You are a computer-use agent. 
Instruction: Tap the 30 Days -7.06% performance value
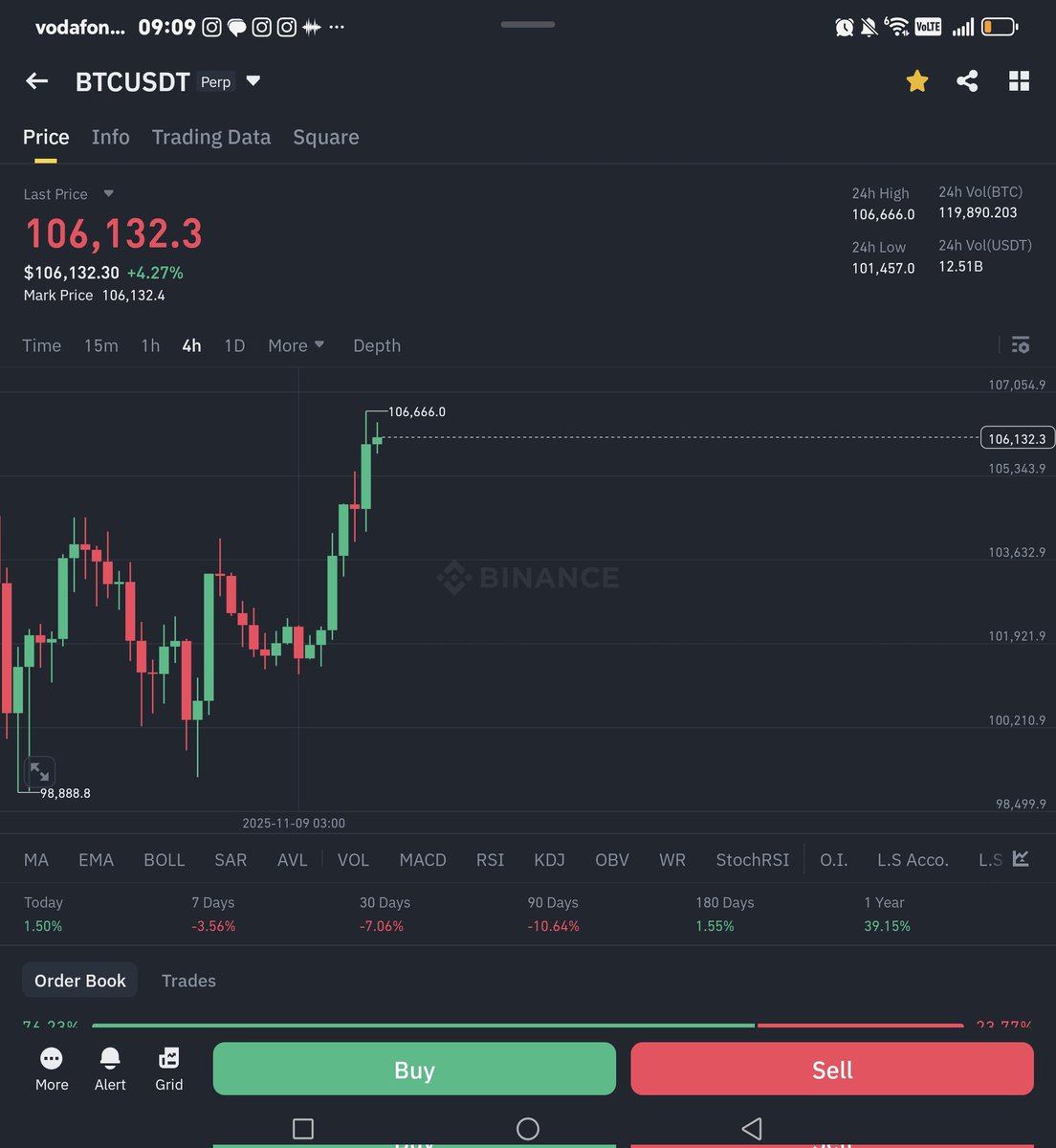click(x=382, y=926)
